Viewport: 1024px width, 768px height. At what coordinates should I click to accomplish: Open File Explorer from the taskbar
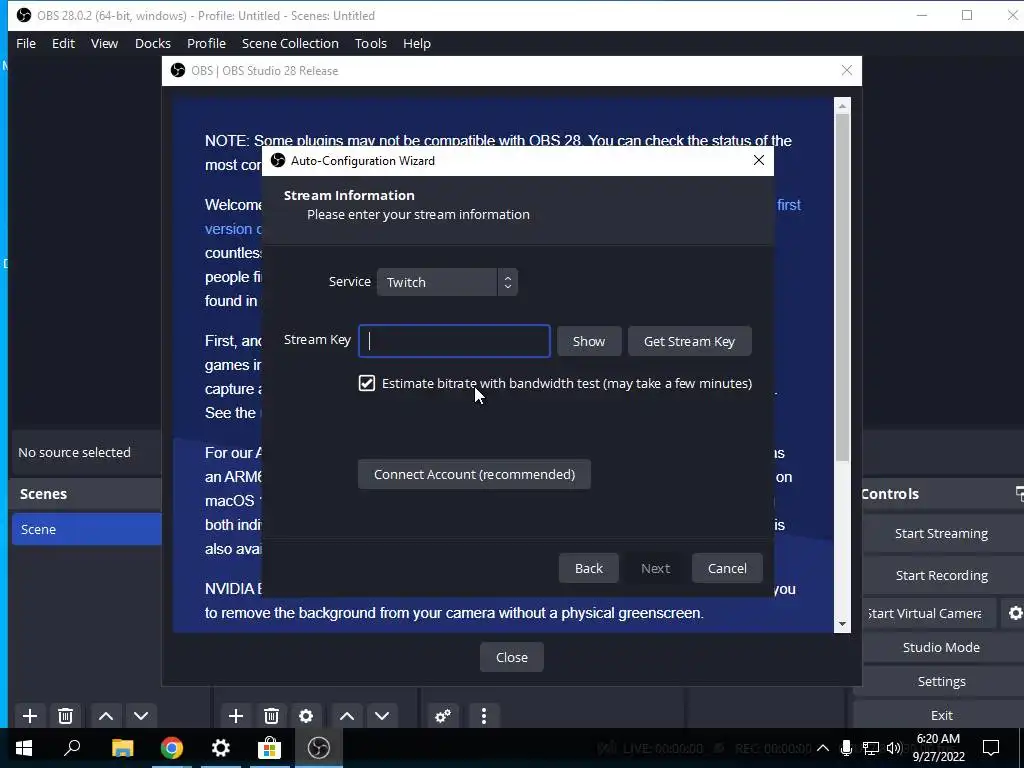coord(122,748)
